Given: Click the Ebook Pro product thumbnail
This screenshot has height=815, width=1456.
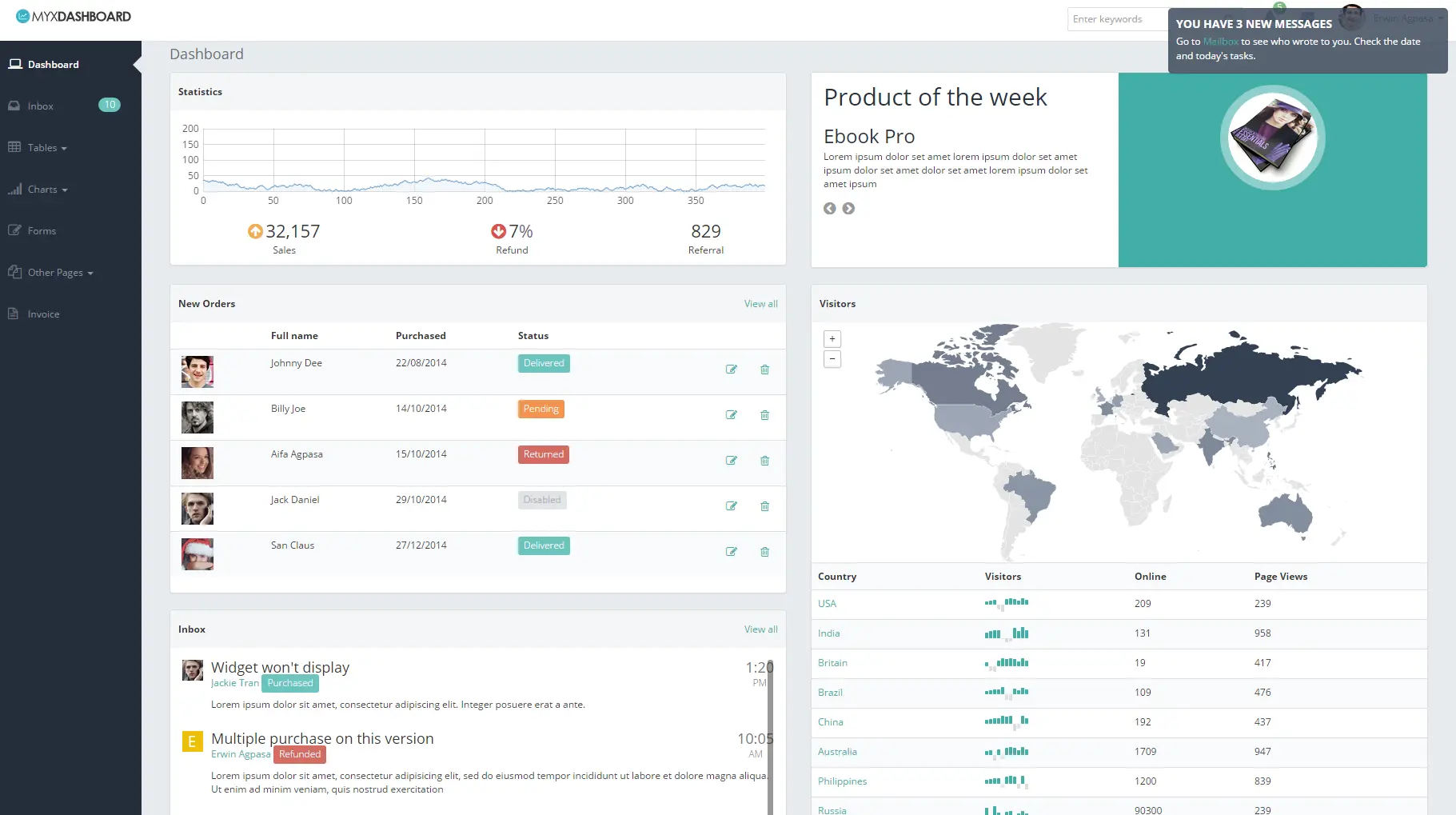Looking at the screenshot, I should pyautogui.click(x=1272, y=138).
